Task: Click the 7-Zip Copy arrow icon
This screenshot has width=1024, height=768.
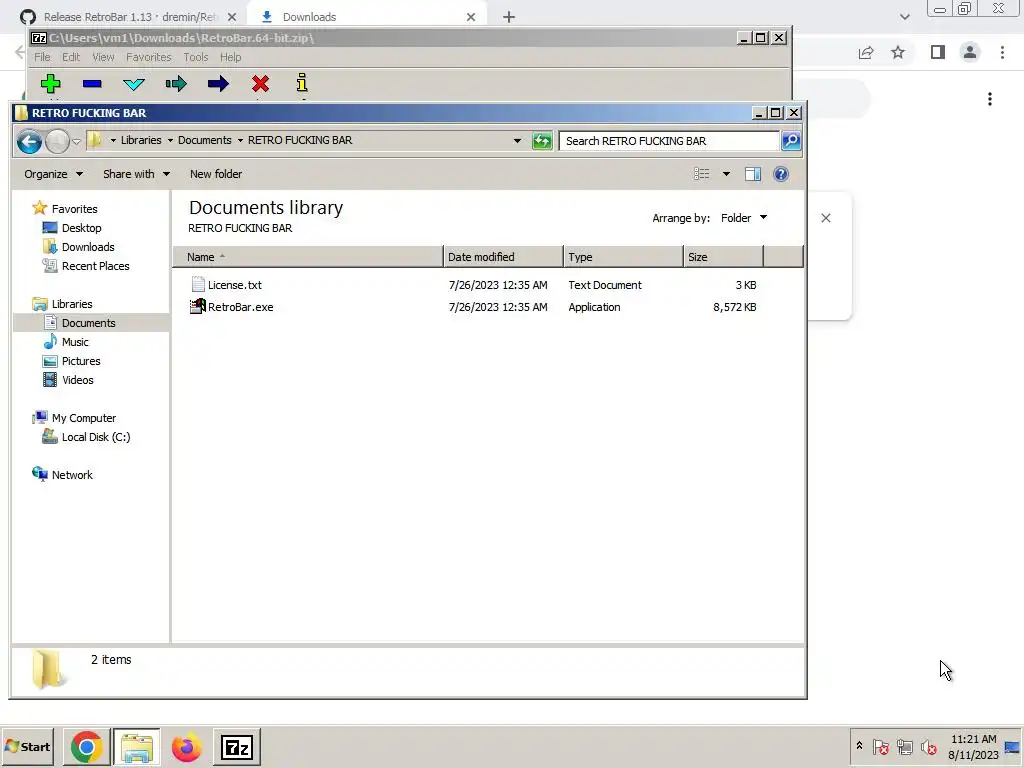Action: (x=176, y=84)
